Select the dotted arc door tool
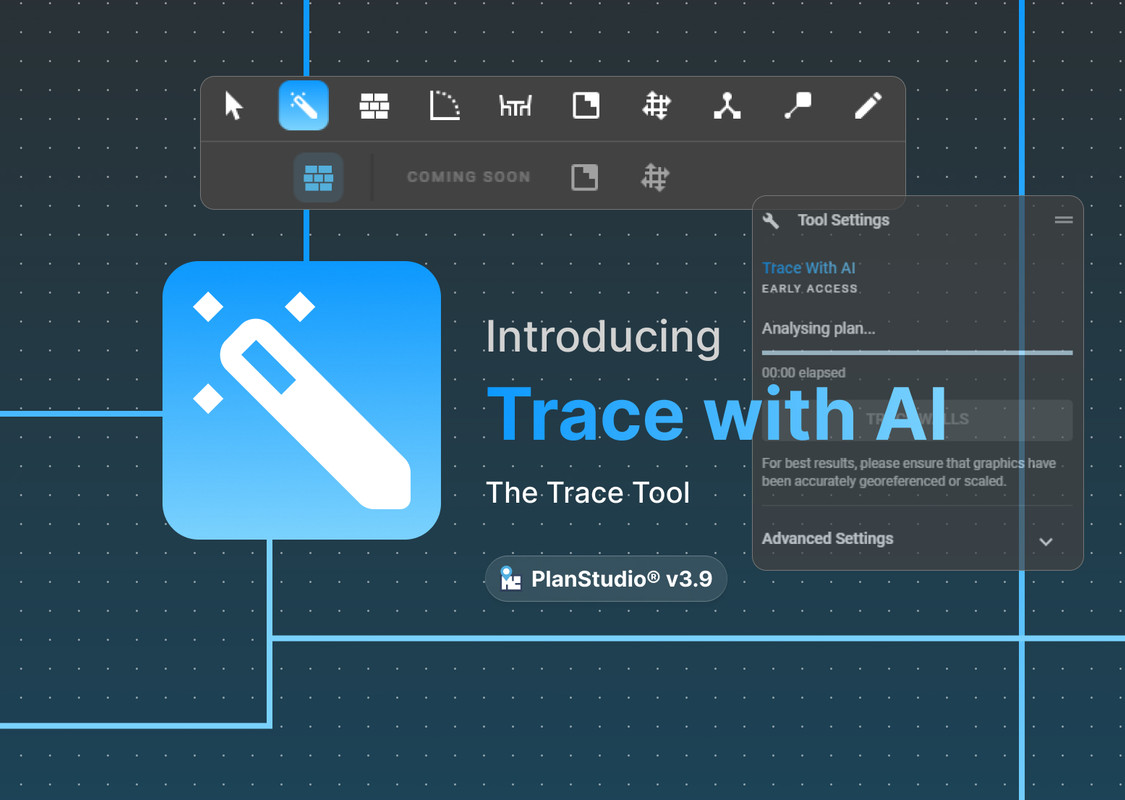Image resolution: width=1125 pixels, height=800 pixels. 444,105
